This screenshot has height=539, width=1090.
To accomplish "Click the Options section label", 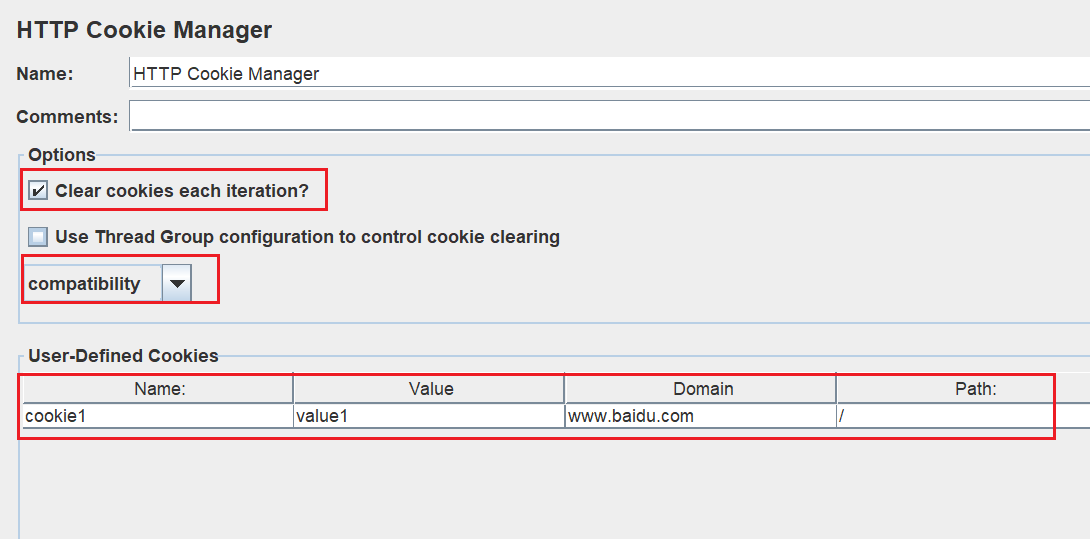I will click(x=62, y=154).
